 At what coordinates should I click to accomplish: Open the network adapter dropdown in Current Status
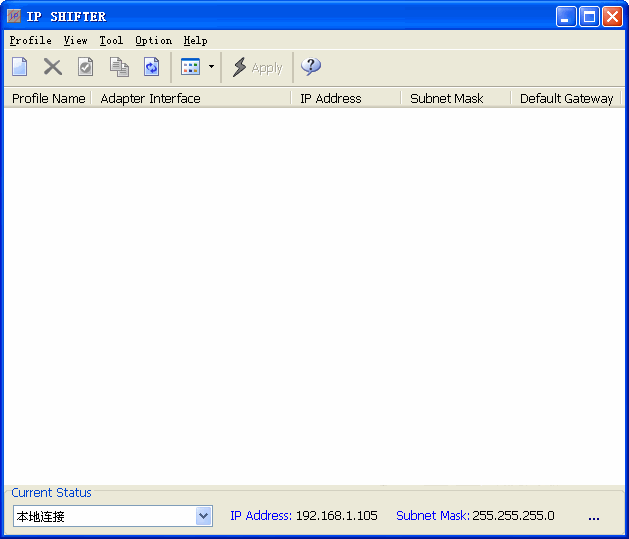point(204,516)
